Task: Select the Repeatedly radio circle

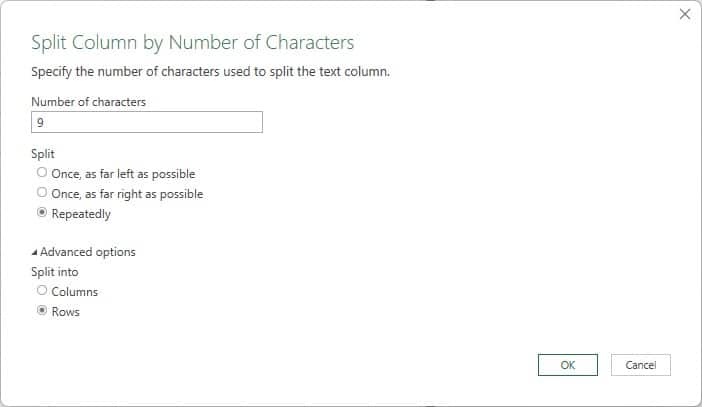Action: click(41, 213)
